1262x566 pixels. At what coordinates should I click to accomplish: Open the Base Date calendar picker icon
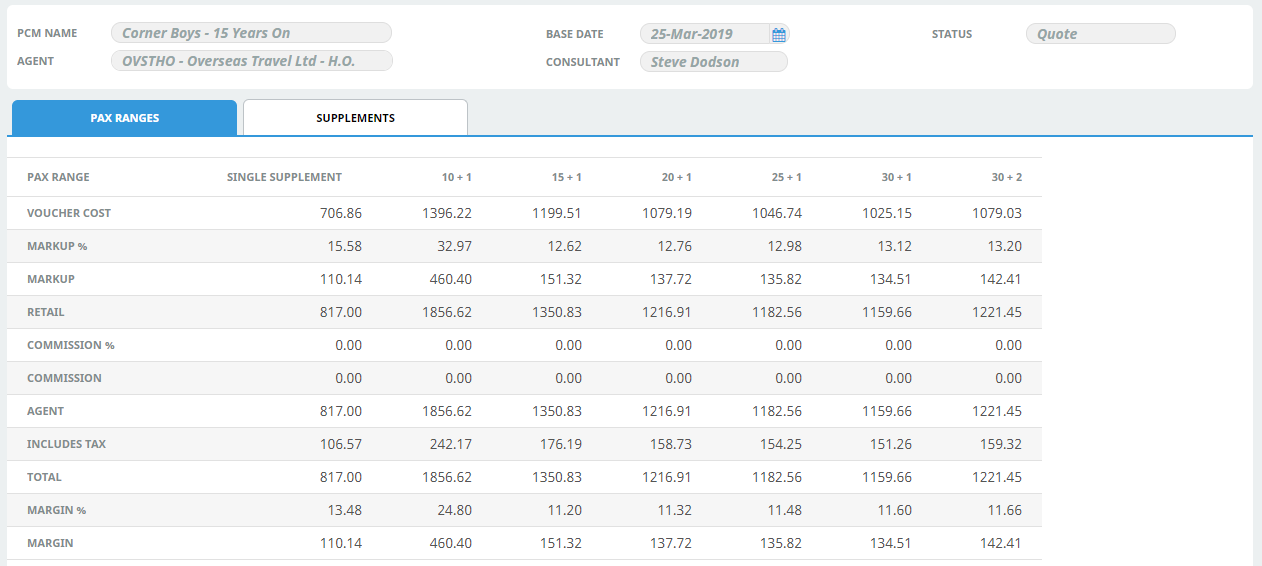pyautogui.click(x=779, y=34)
